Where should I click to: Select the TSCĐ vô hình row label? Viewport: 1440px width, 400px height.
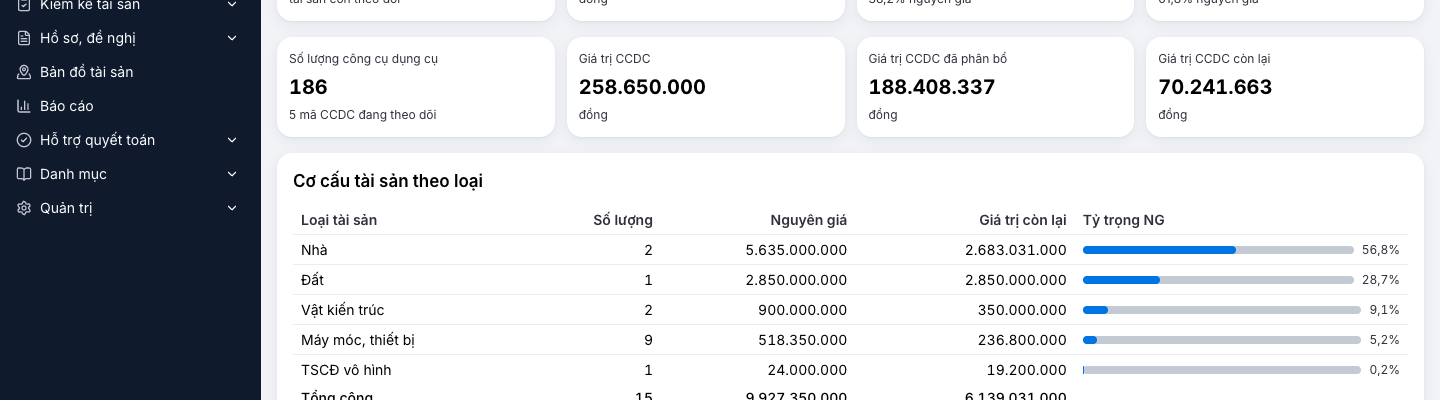[346, 370]
